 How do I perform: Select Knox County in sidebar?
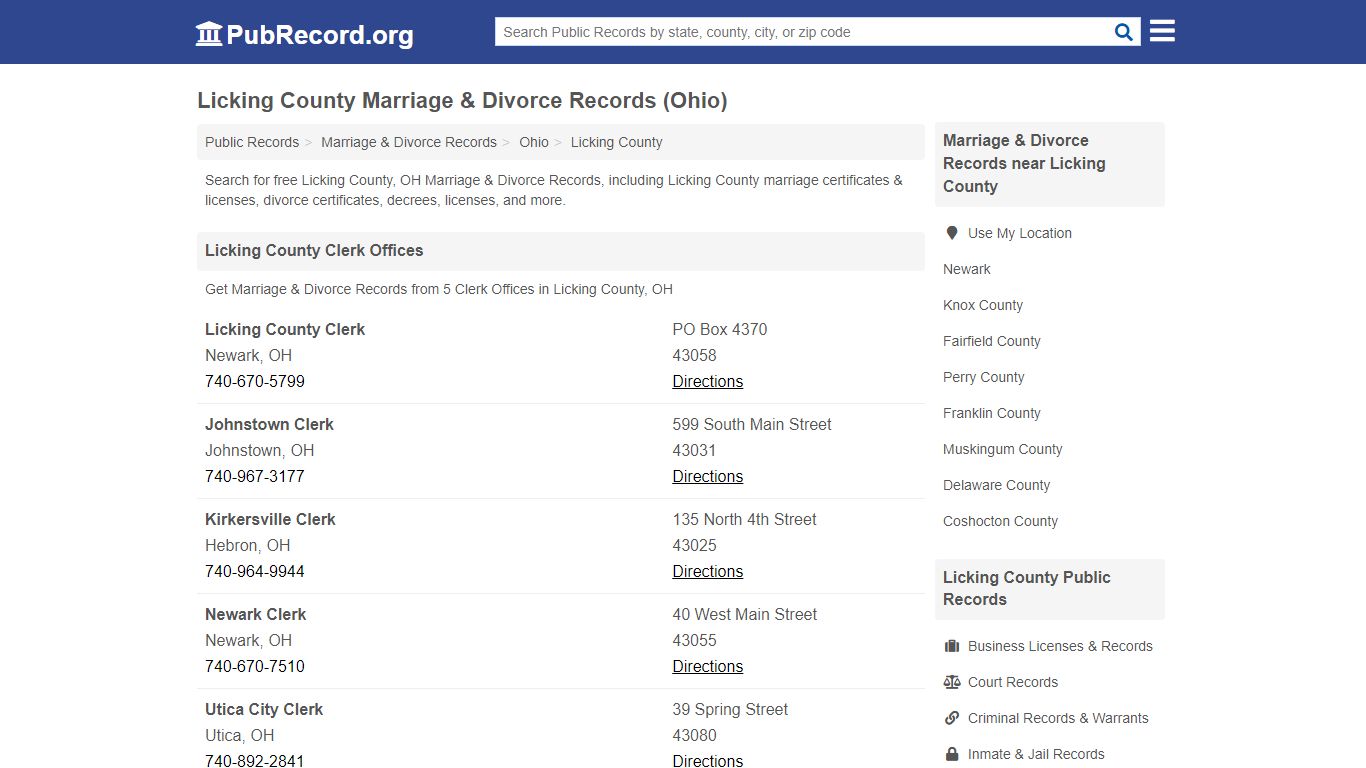(983, 305)
